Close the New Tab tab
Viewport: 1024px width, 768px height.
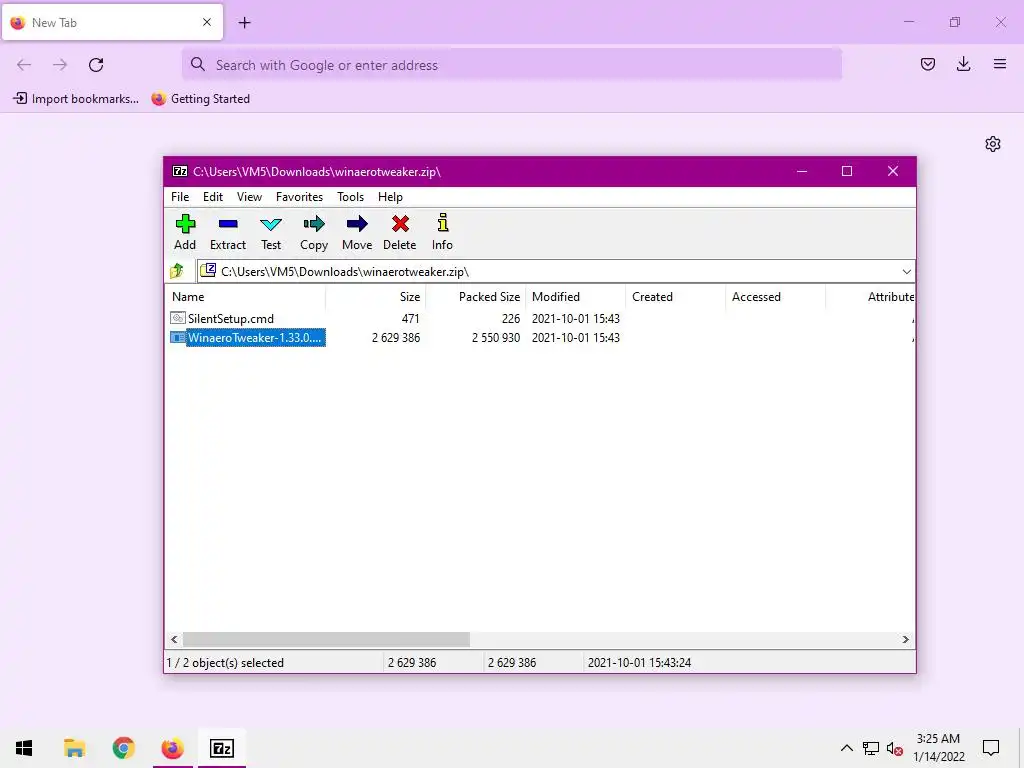click(207, 22)
